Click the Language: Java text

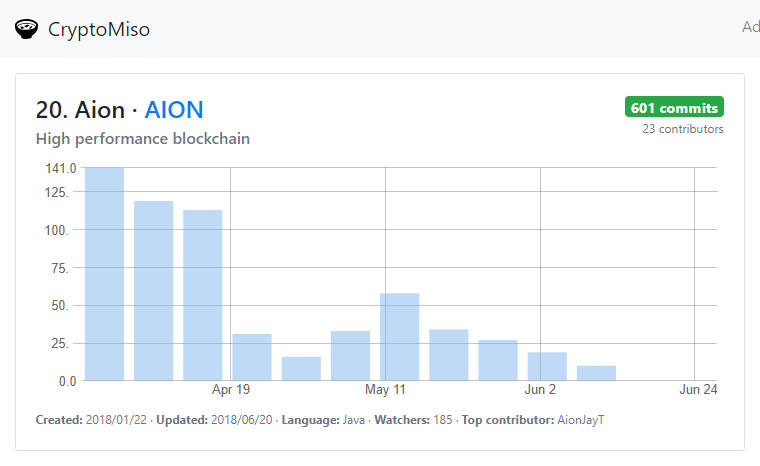(x=323, y=420)
